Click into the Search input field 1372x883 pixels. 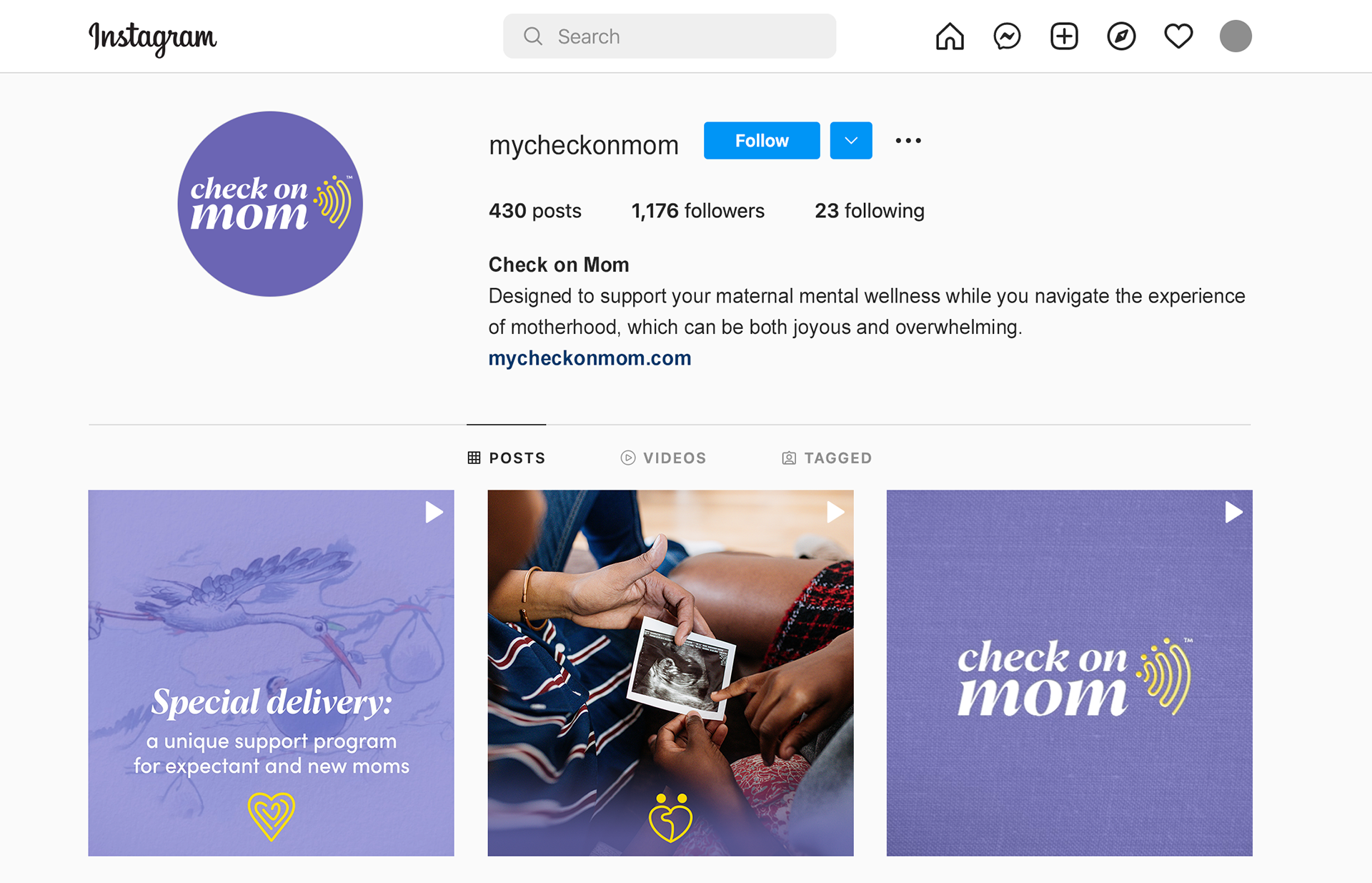pos(670,36)
